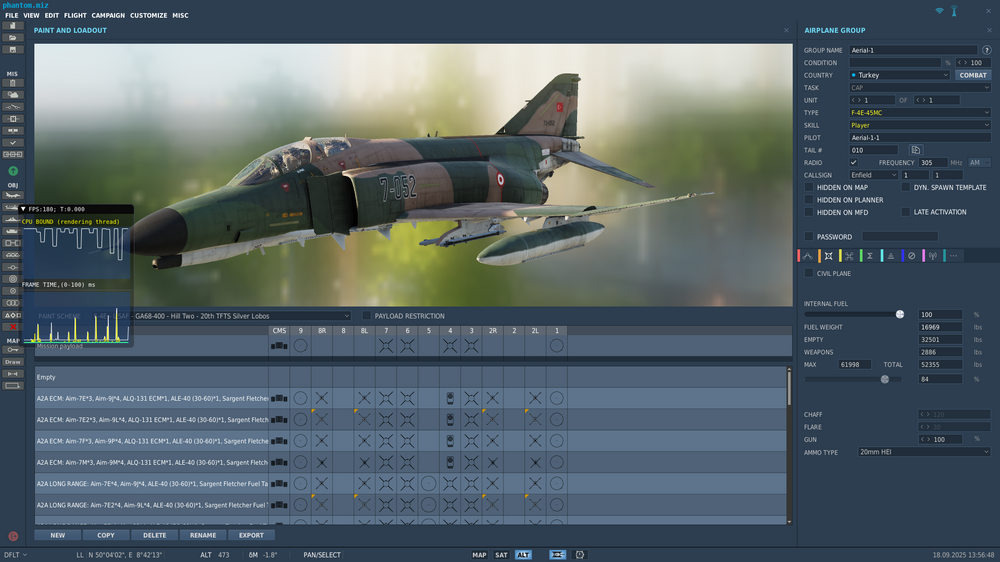
Task: Open the weather settings cloud icon
Action: click(13, 94)
